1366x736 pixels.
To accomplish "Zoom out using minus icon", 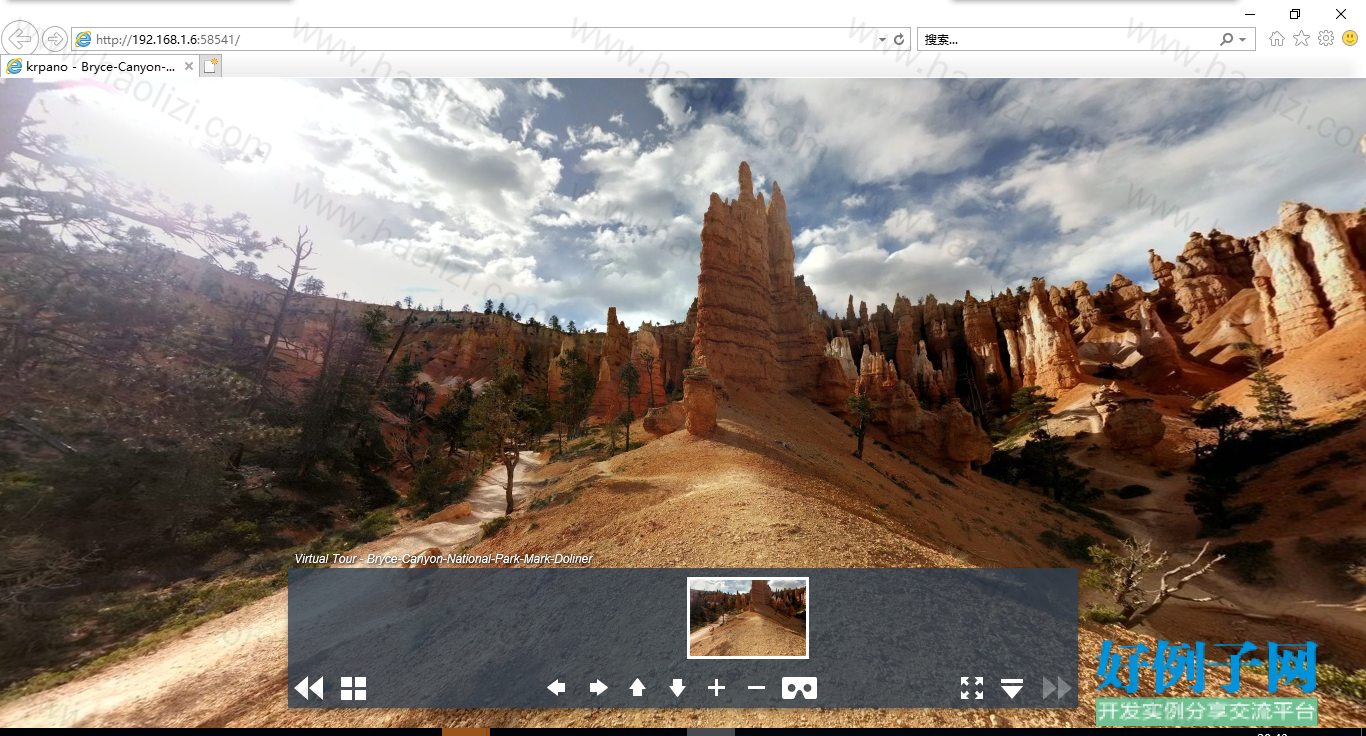I will coord(757,688).
